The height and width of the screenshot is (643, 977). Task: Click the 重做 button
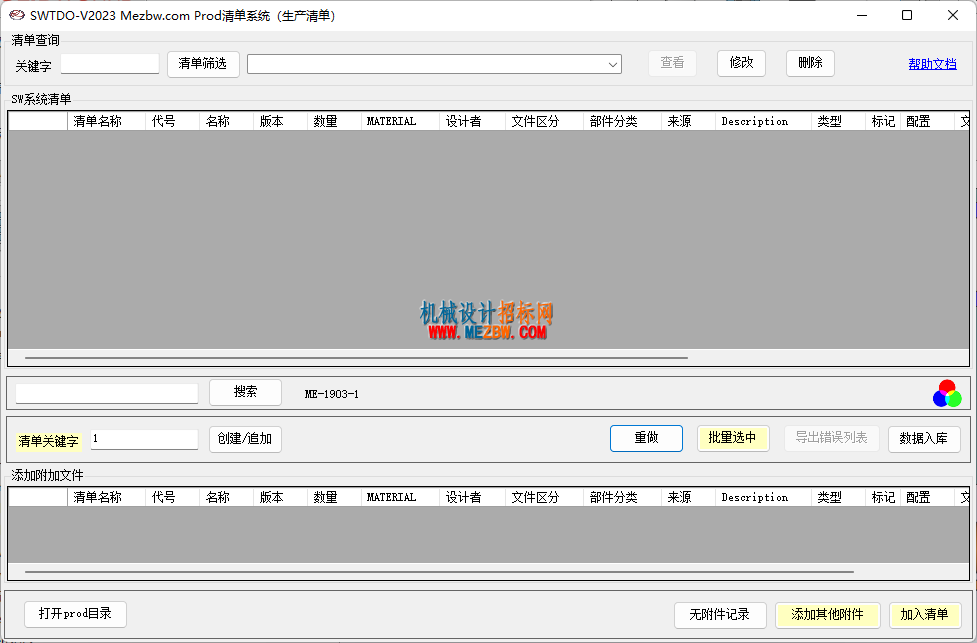646,439
